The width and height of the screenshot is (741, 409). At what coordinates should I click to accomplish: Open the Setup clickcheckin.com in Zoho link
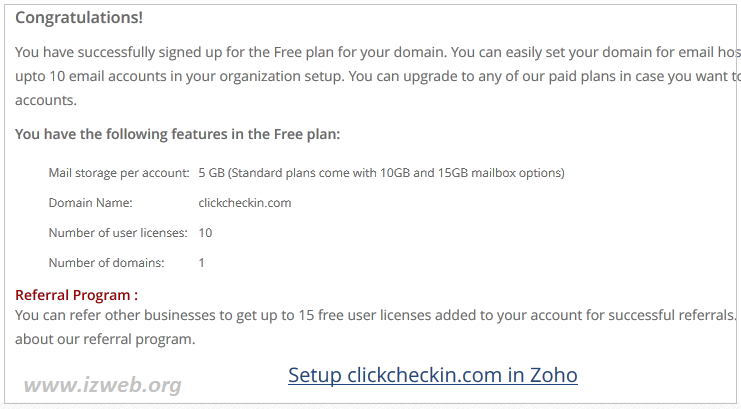point(432,375)
